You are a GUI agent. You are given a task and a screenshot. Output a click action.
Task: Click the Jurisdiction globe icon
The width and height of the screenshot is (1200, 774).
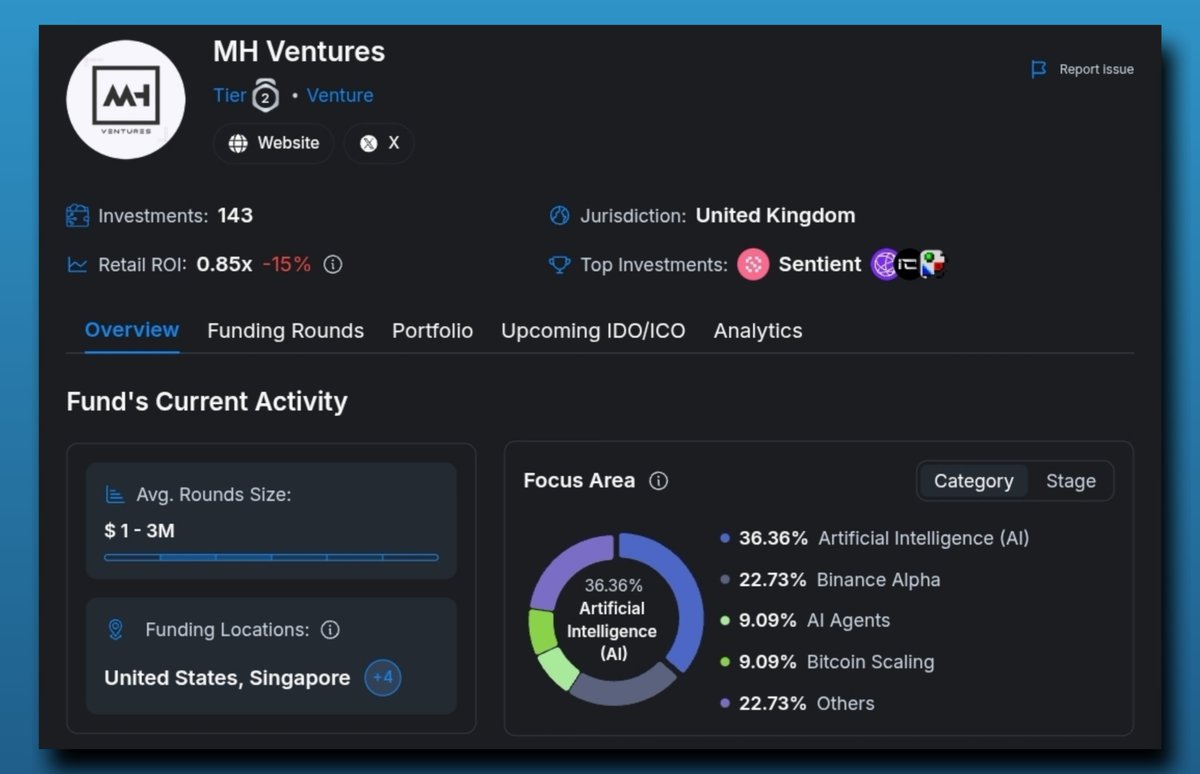560,215
